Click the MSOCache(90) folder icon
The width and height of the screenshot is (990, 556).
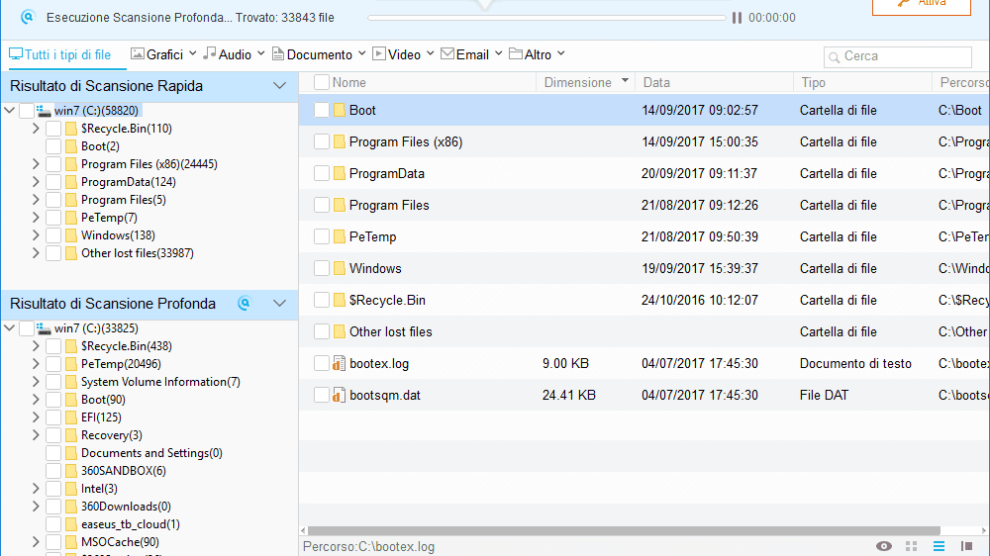click(71, 542)
